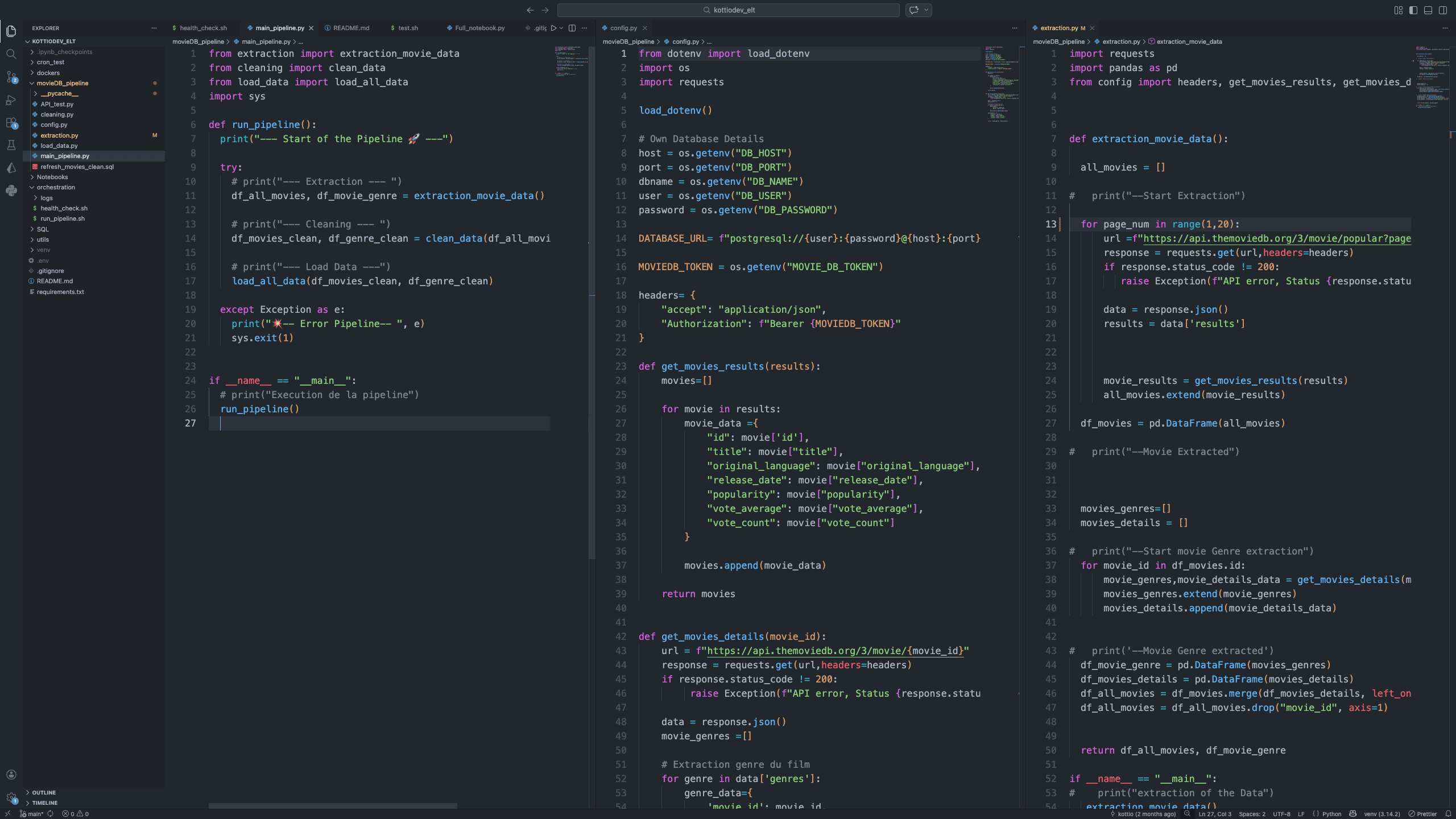Switch to test.sh tab

407,28
